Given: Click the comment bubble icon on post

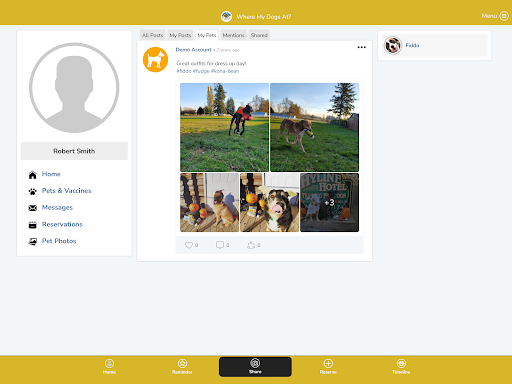Looking at the screenshot, I should coord(220,245).
